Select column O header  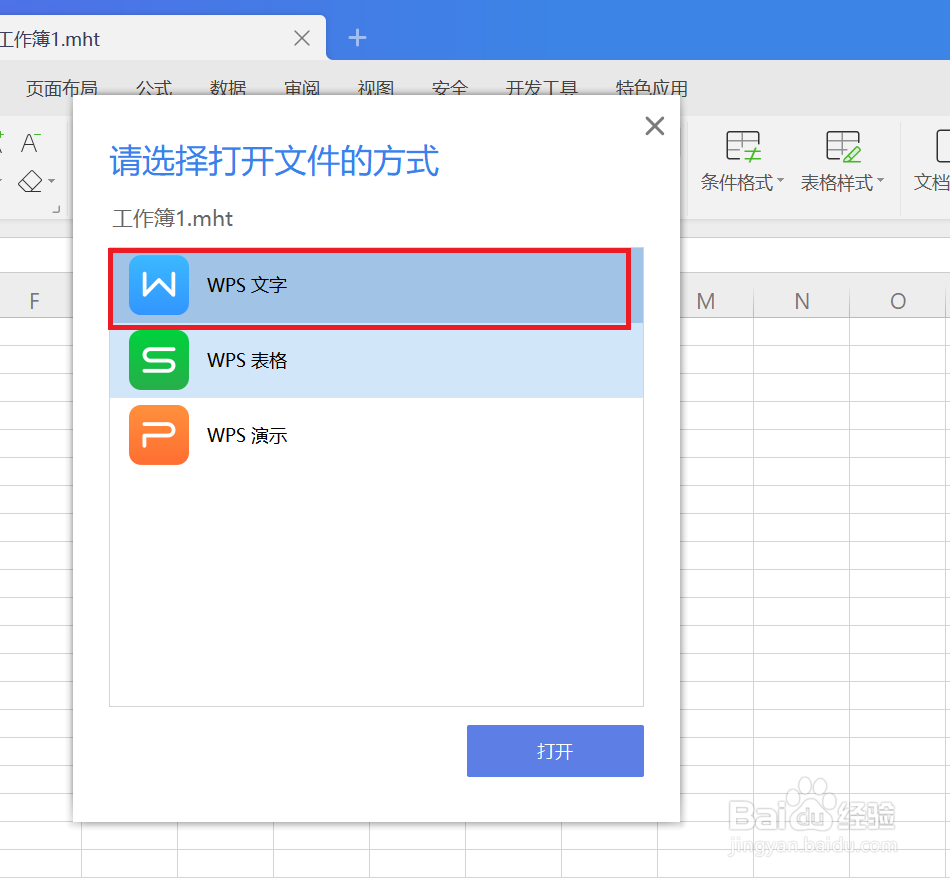898,301
